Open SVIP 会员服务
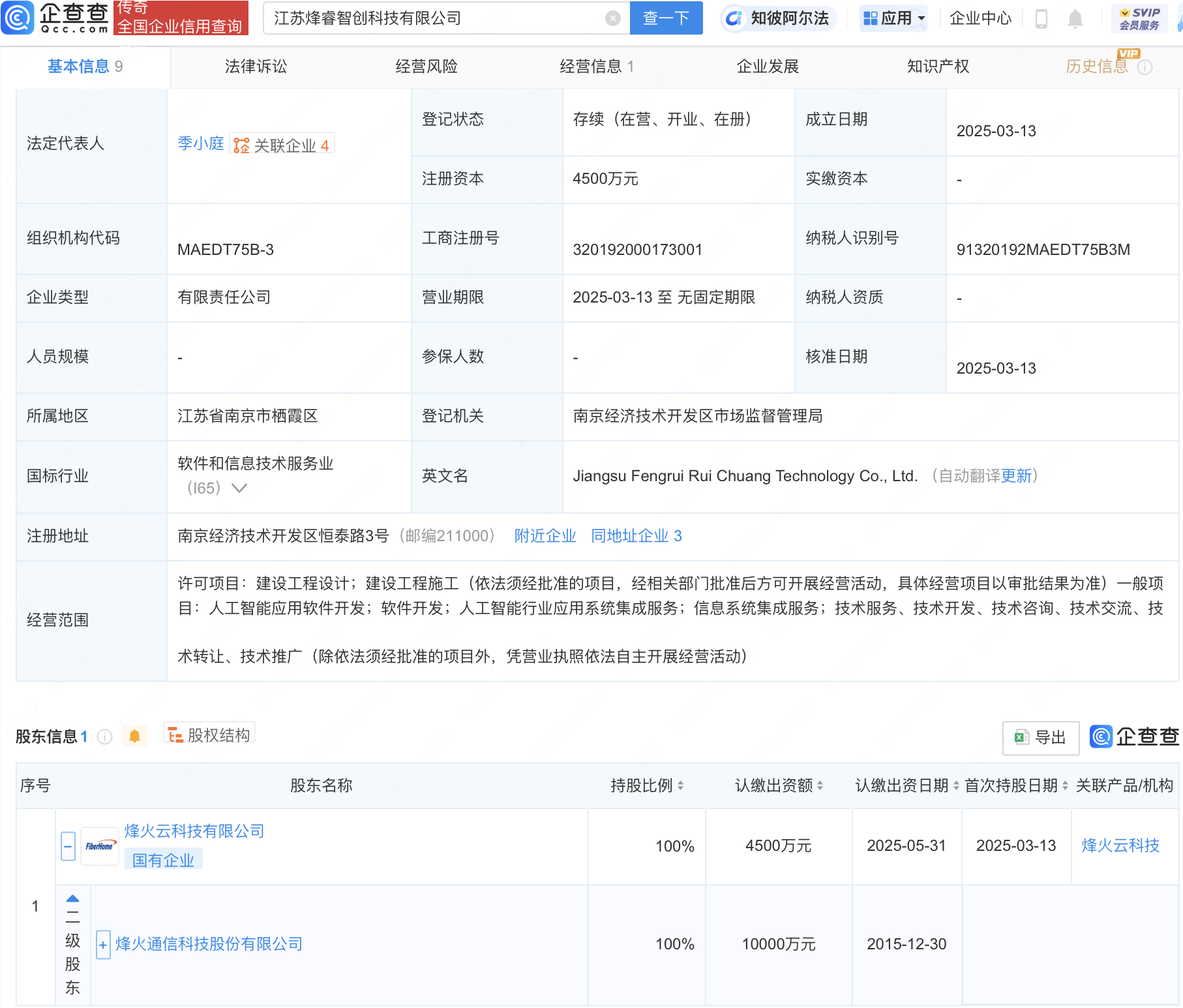This screenshot has height=1008, width=1183. click(x=1139, y=18)
